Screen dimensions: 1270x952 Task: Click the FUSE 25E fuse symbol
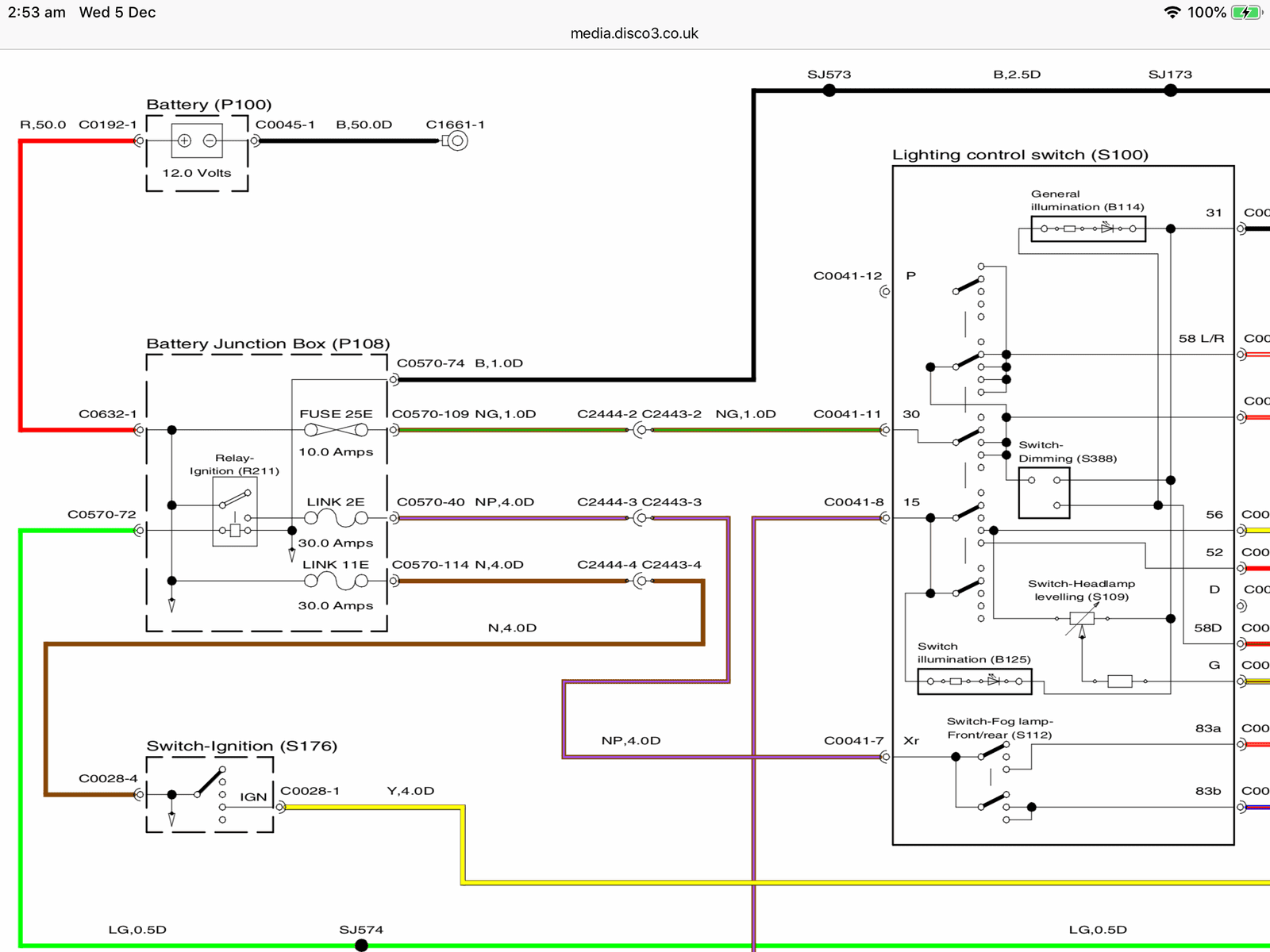tap(337, 430)
